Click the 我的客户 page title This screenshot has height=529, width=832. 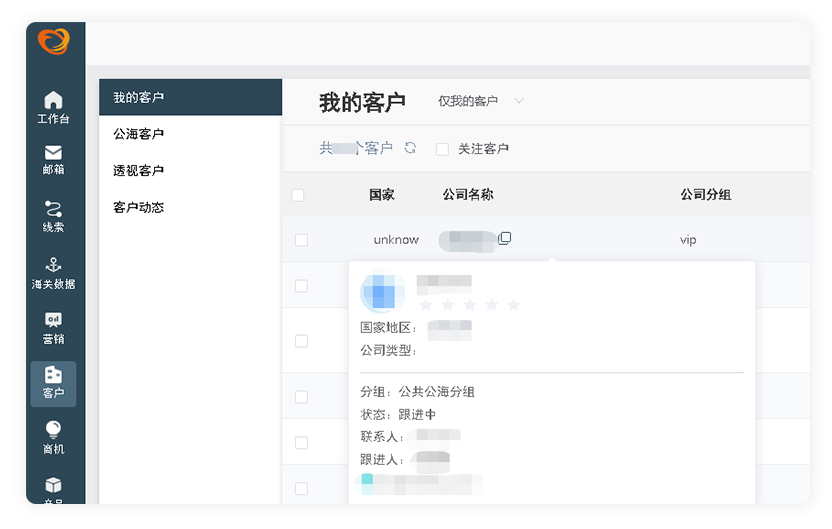pos(362,102)
